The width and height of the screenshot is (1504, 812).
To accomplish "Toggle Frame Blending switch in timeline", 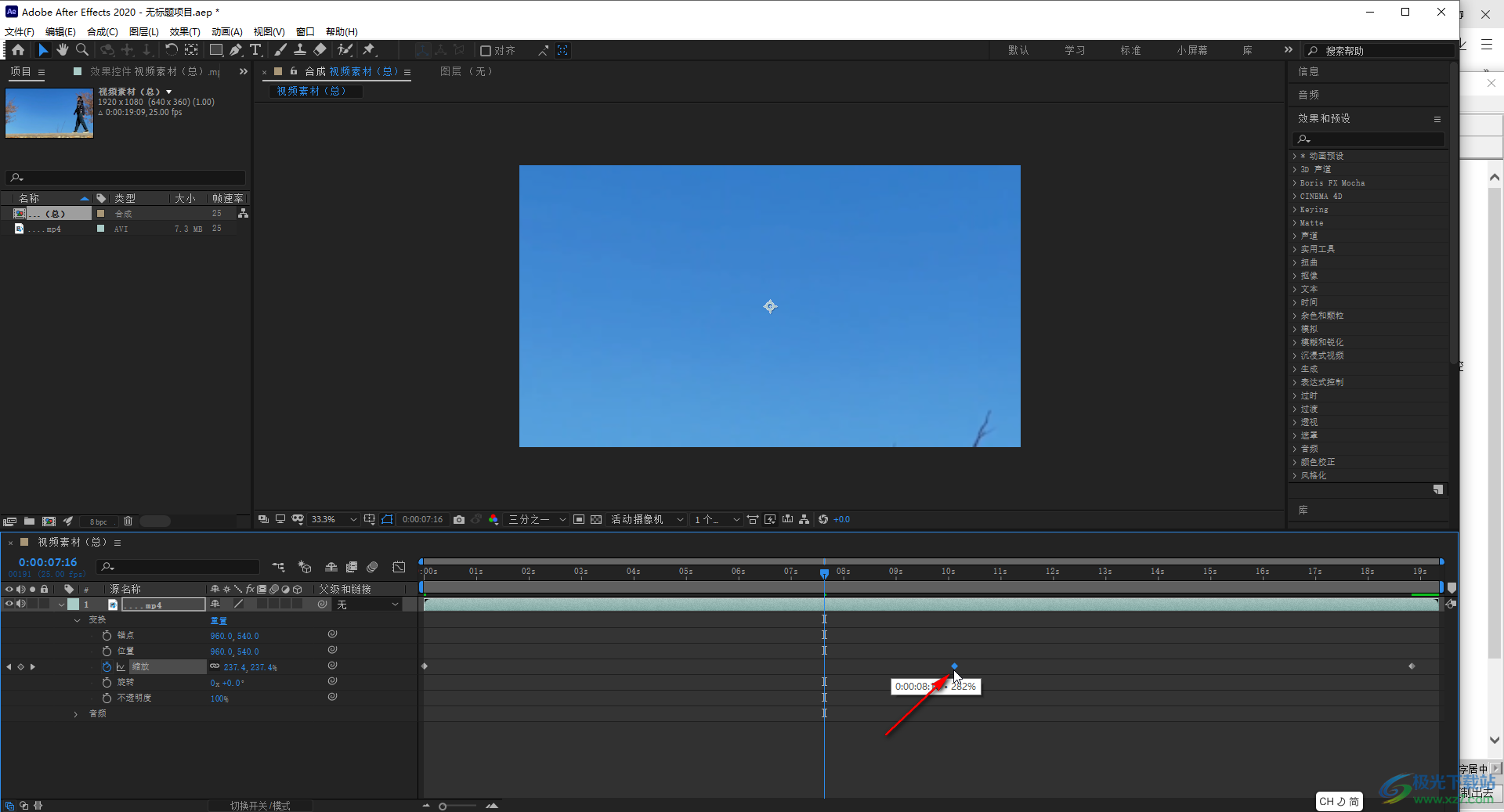I will (x=352, y=567).
